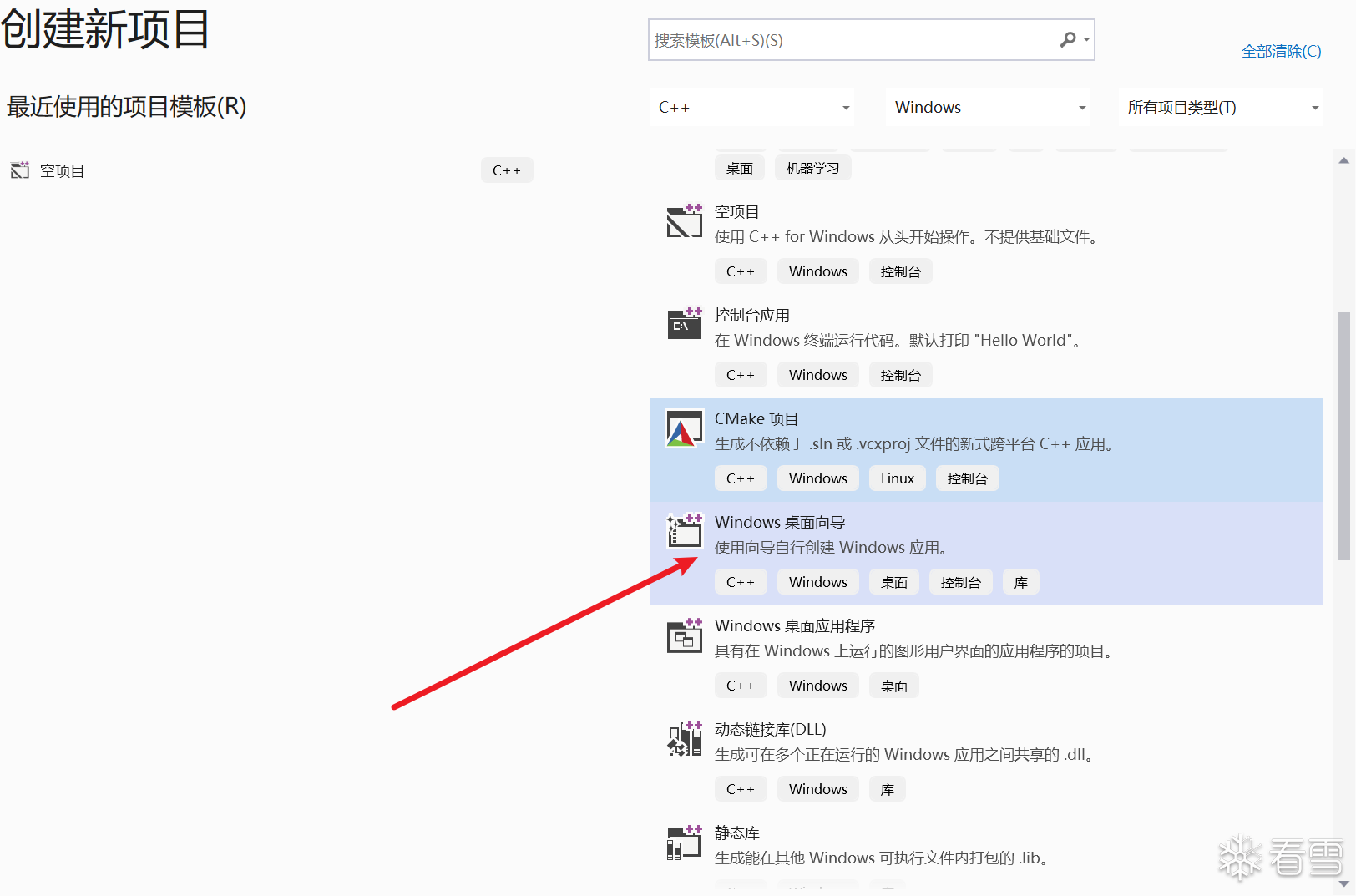
Task: Click the scroll-up arrow of the template list
Action: tap(1343, 160)
